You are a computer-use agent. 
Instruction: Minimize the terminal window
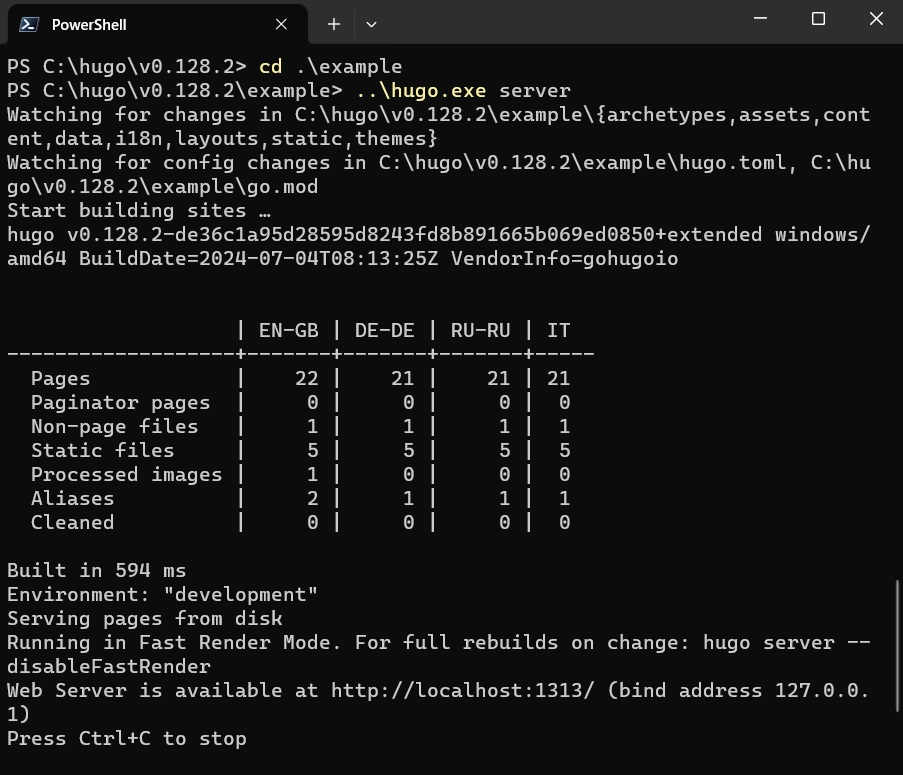point(760,18)
